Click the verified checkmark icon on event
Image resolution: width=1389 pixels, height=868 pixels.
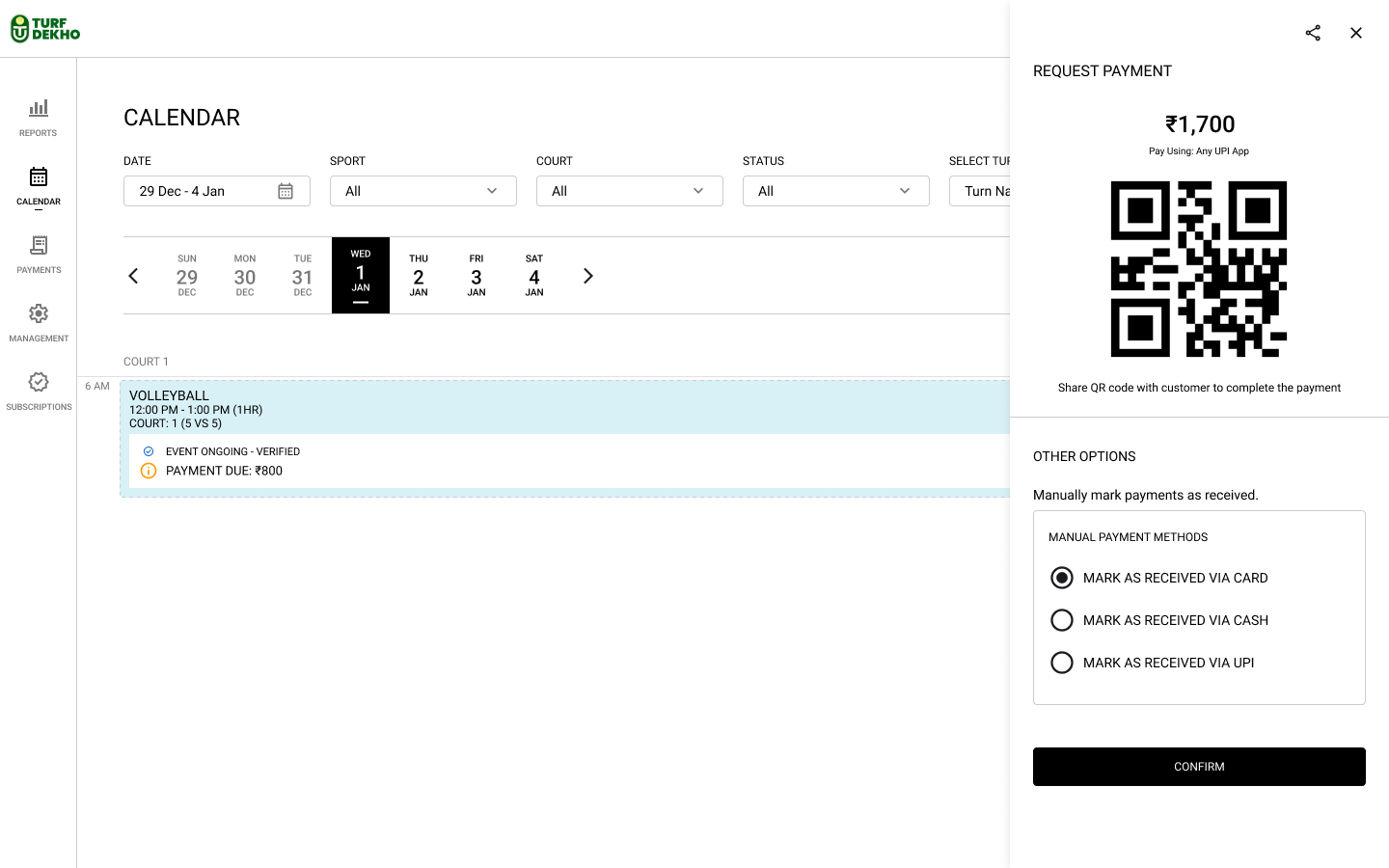coord(149,451)
